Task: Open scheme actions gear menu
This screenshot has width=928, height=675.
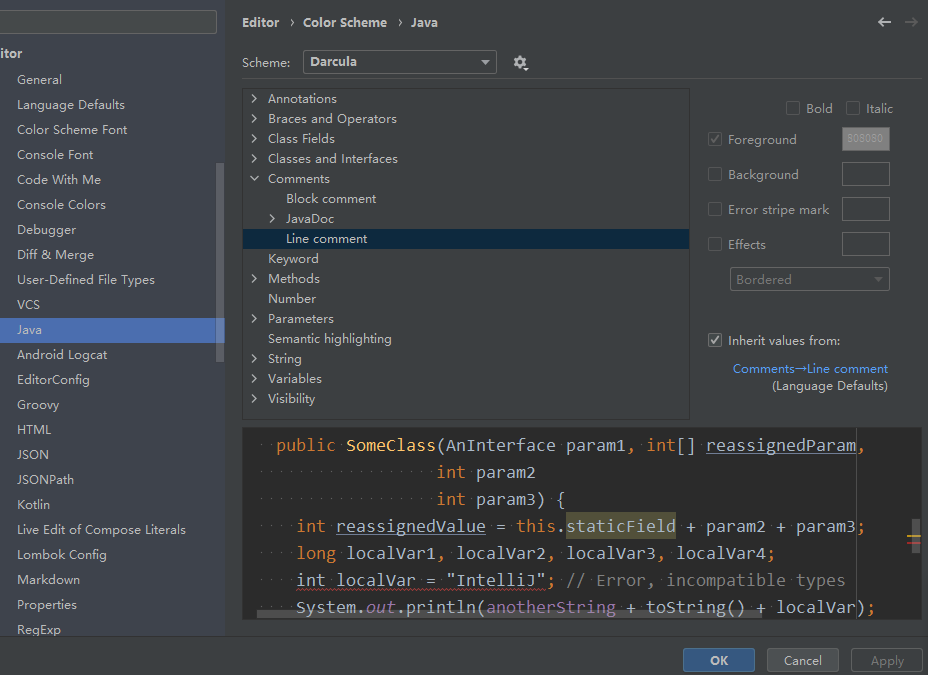Action: coord(520,62)
